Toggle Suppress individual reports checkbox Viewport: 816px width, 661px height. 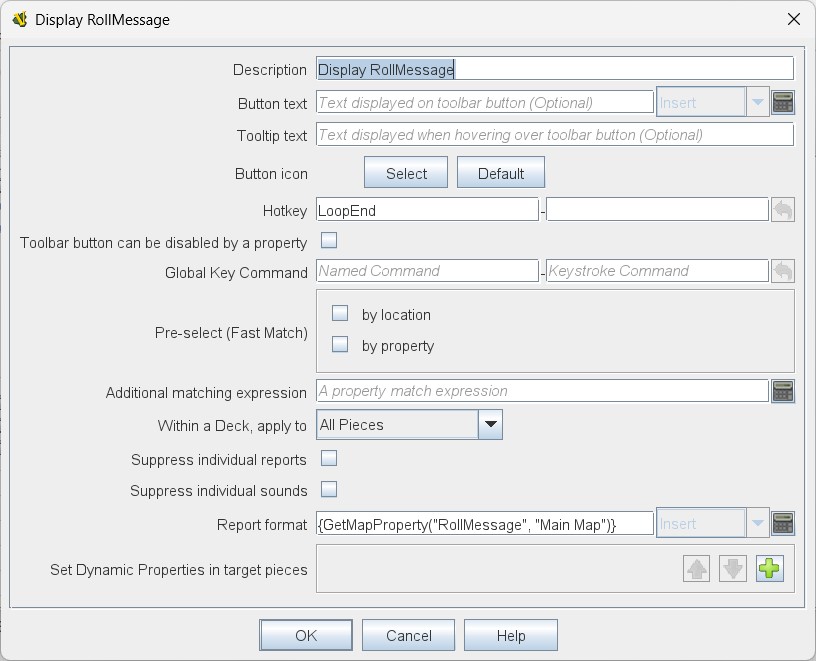(x=329, y=458)
